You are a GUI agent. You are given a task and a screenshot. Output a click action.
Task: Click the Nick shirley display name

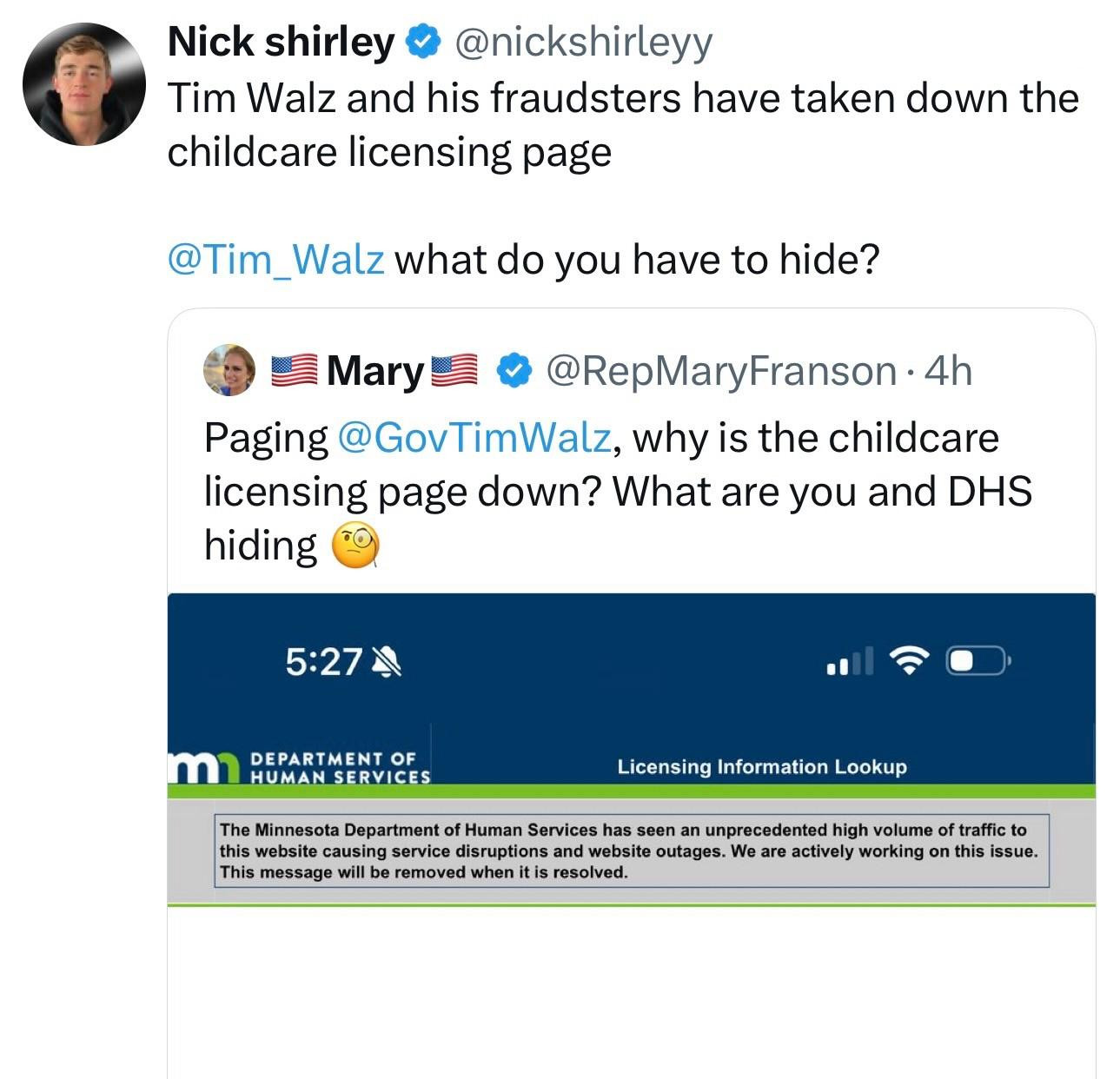coord(281,41)
